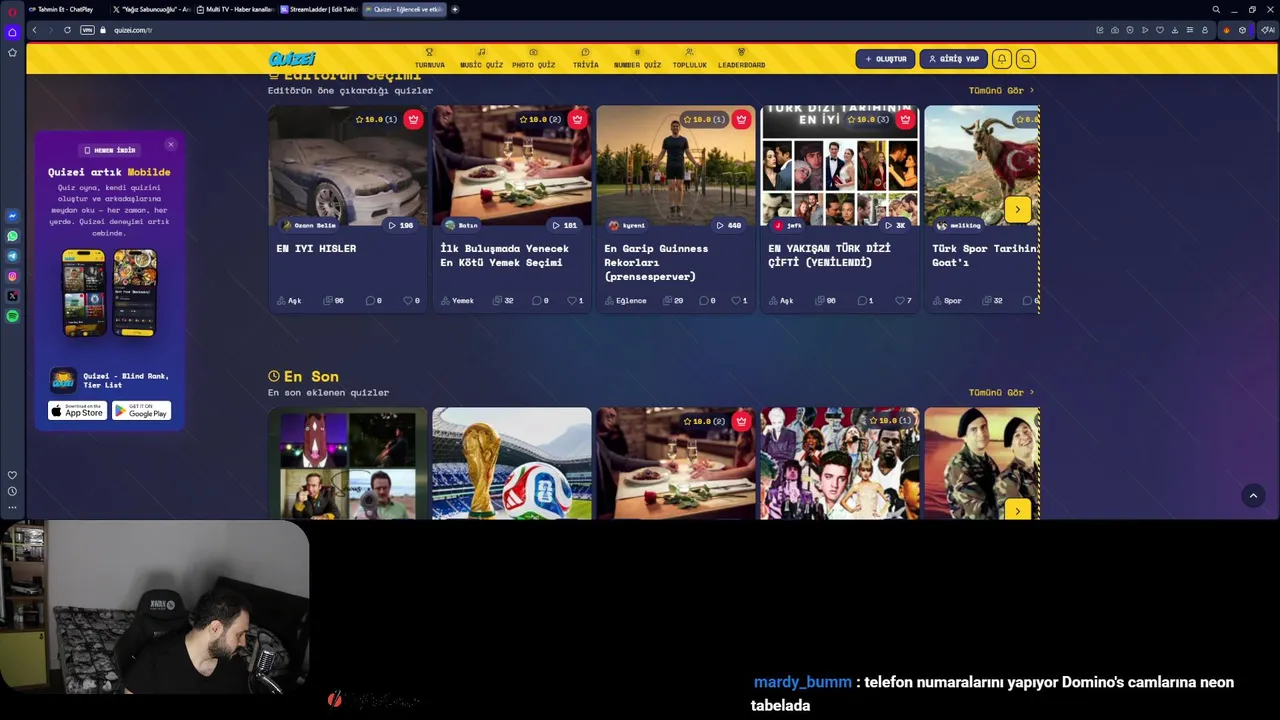
Task: Go to Photo Quiz section
Action: coord(533,59)
